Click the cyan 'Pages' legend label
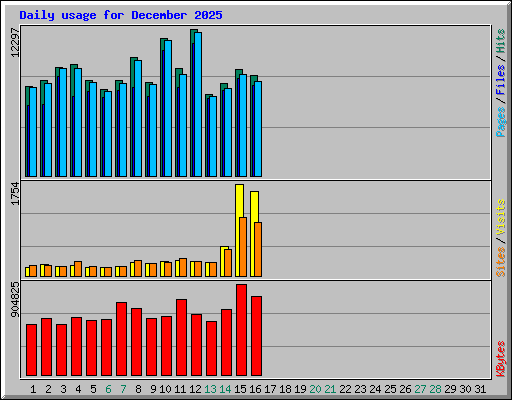 [x=501, y=122]
